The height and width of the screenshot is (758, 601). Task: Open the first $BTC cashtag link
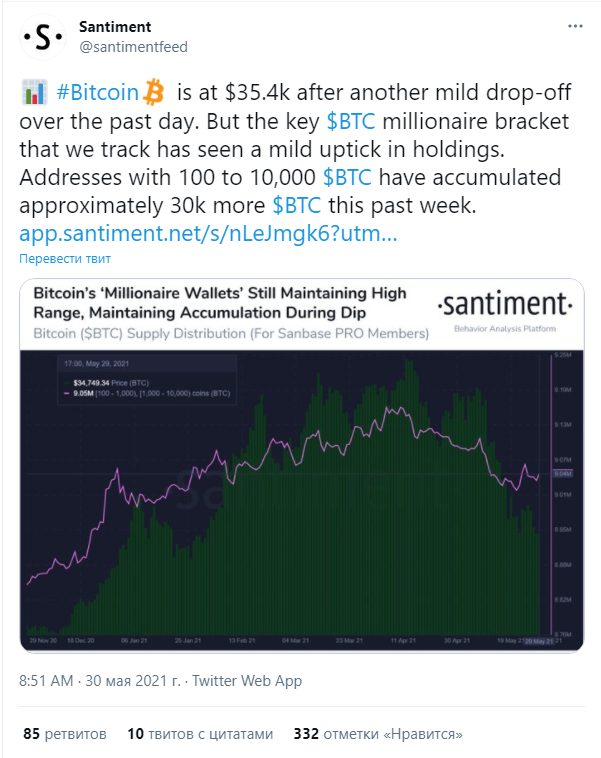point(351,121)
